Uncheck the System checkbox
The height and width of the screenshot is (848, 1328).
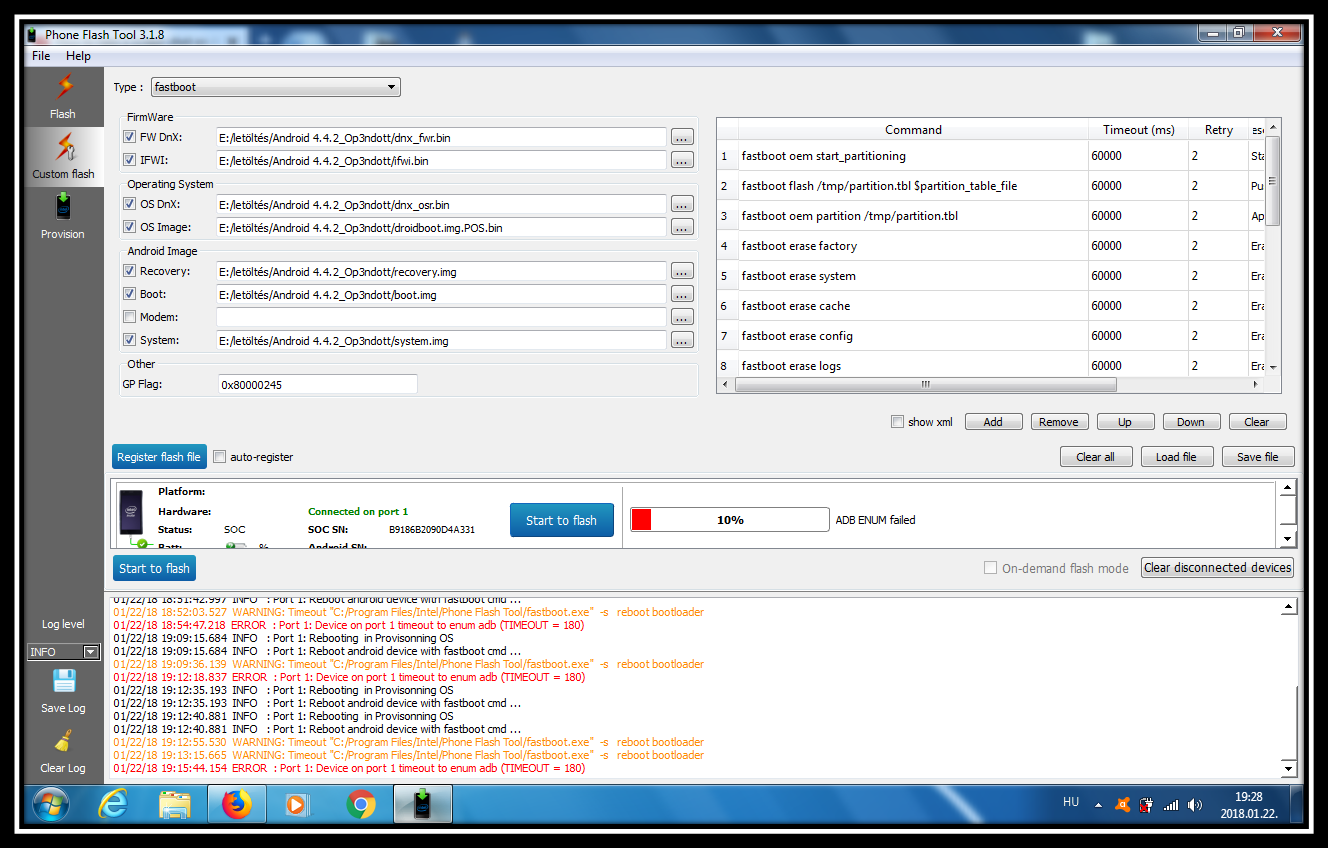(x=129, y=340)
